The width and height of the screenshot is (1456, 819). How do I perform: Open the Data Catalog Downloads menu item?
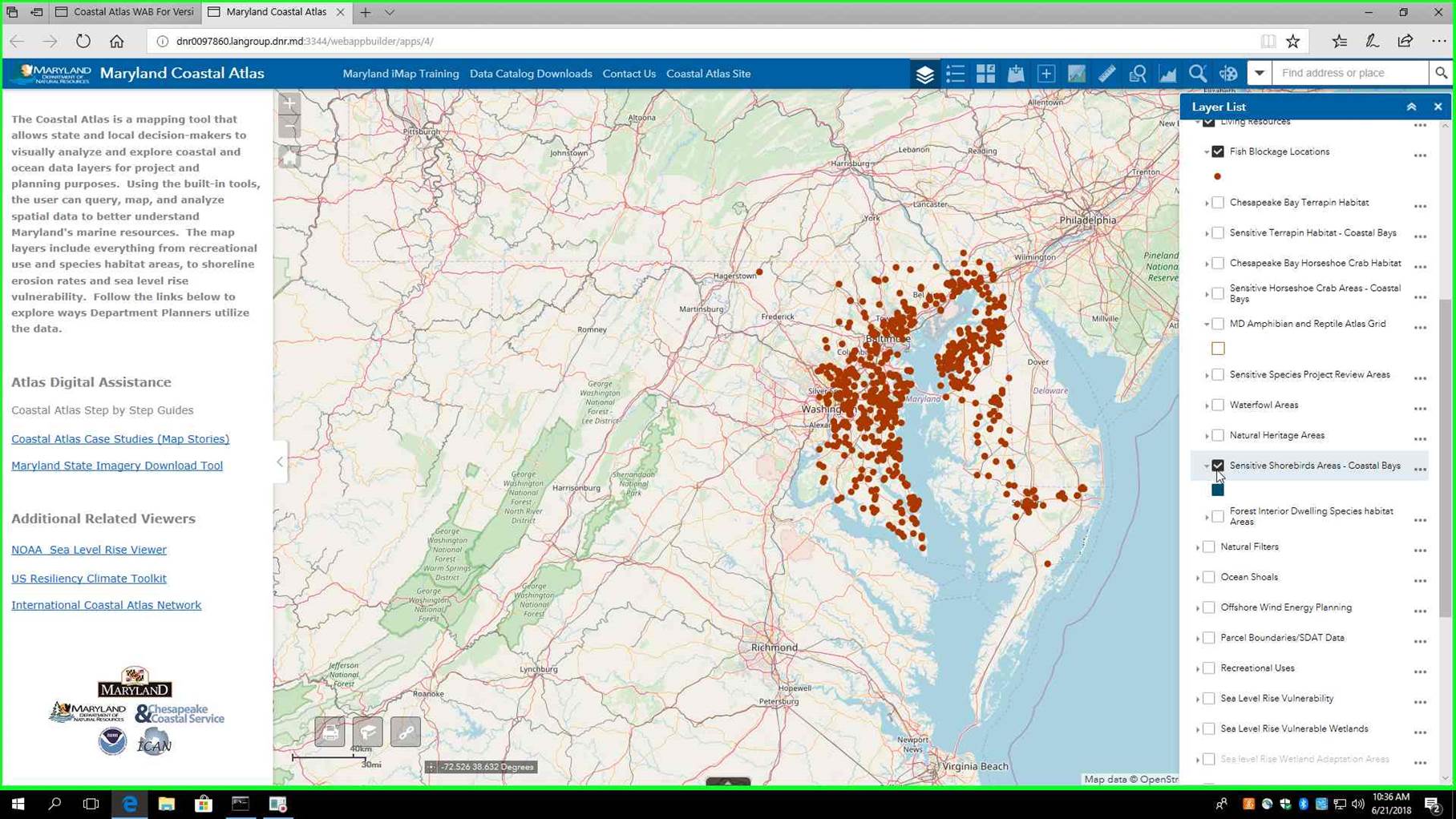530,74
